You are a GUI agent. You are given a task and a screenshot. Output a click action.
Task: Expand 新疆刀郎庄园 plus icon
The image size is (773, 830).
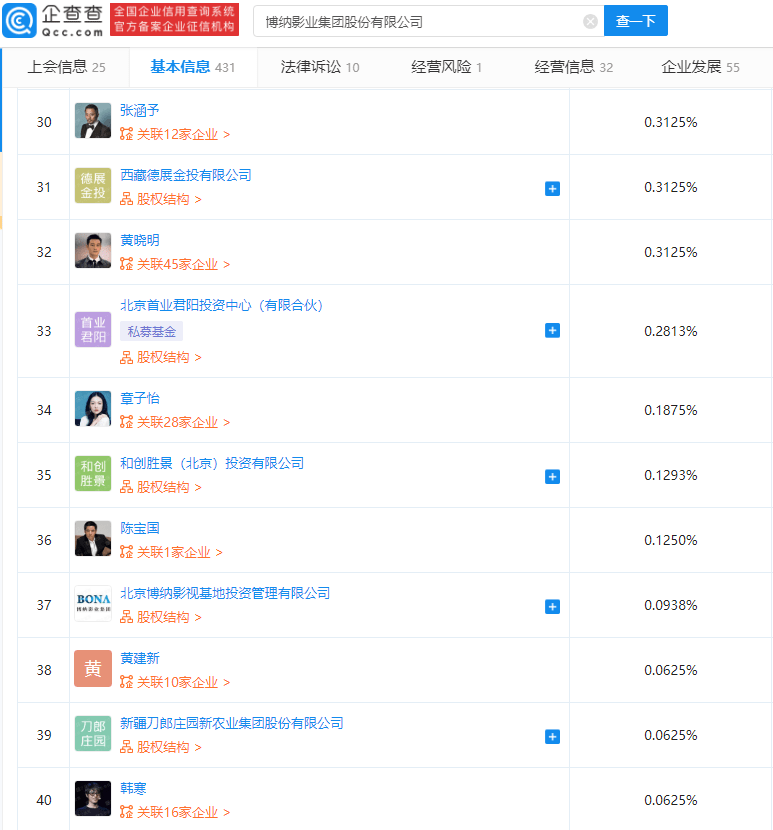(x=552, y=737)
